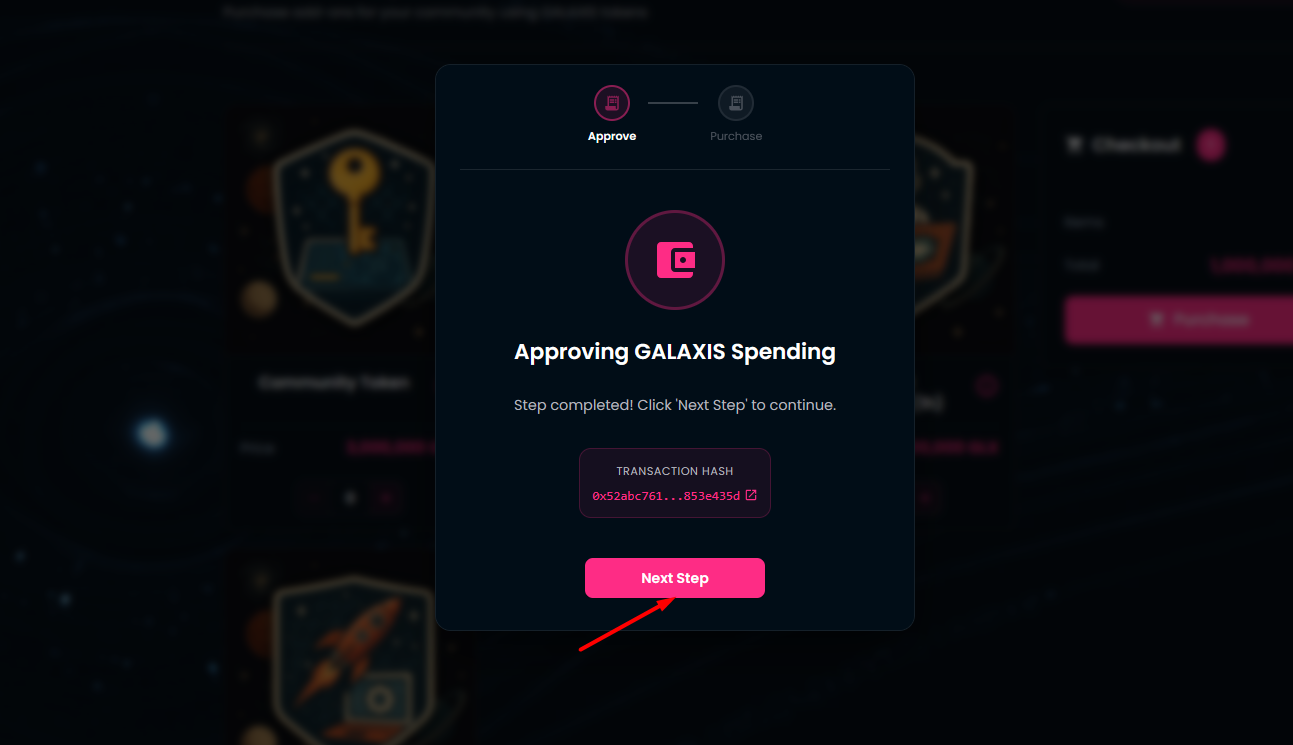Viewport: 1293px width, 745px height.
Task: Click the cart icon beside Checkout
Action: tap(1075, 145)
